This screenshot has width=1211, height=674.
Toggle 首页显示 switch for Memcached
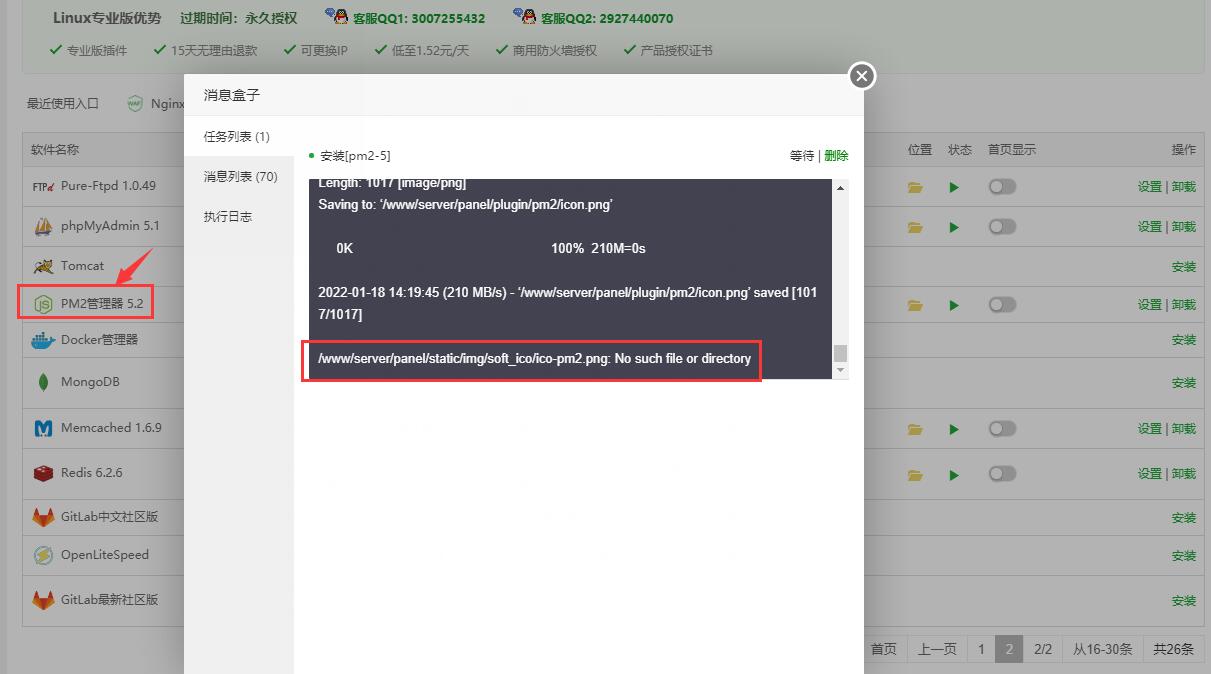1002,428
